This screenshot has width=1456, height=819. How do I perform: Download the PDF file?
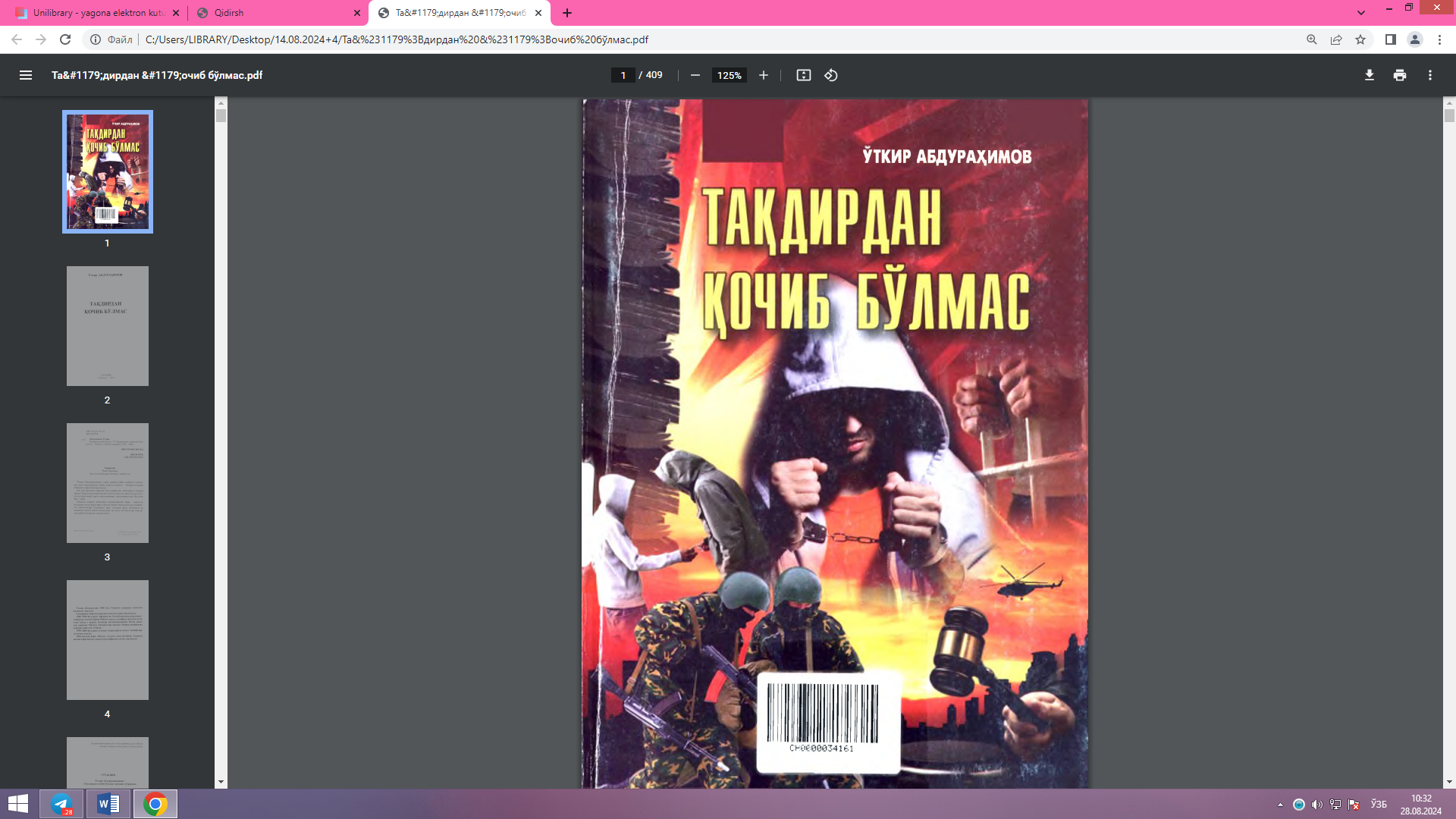click(1370, 75)
